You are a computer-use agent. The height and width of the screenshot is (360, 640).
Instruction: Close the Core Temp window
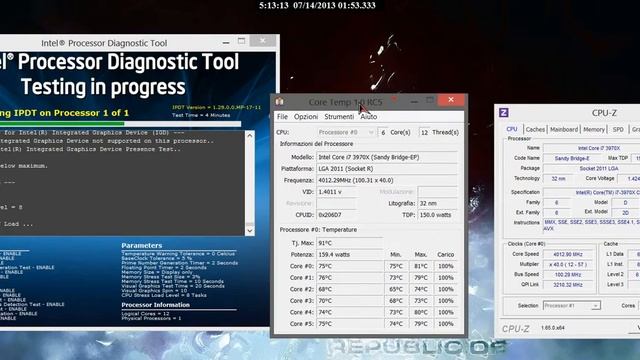coord(451,100)
